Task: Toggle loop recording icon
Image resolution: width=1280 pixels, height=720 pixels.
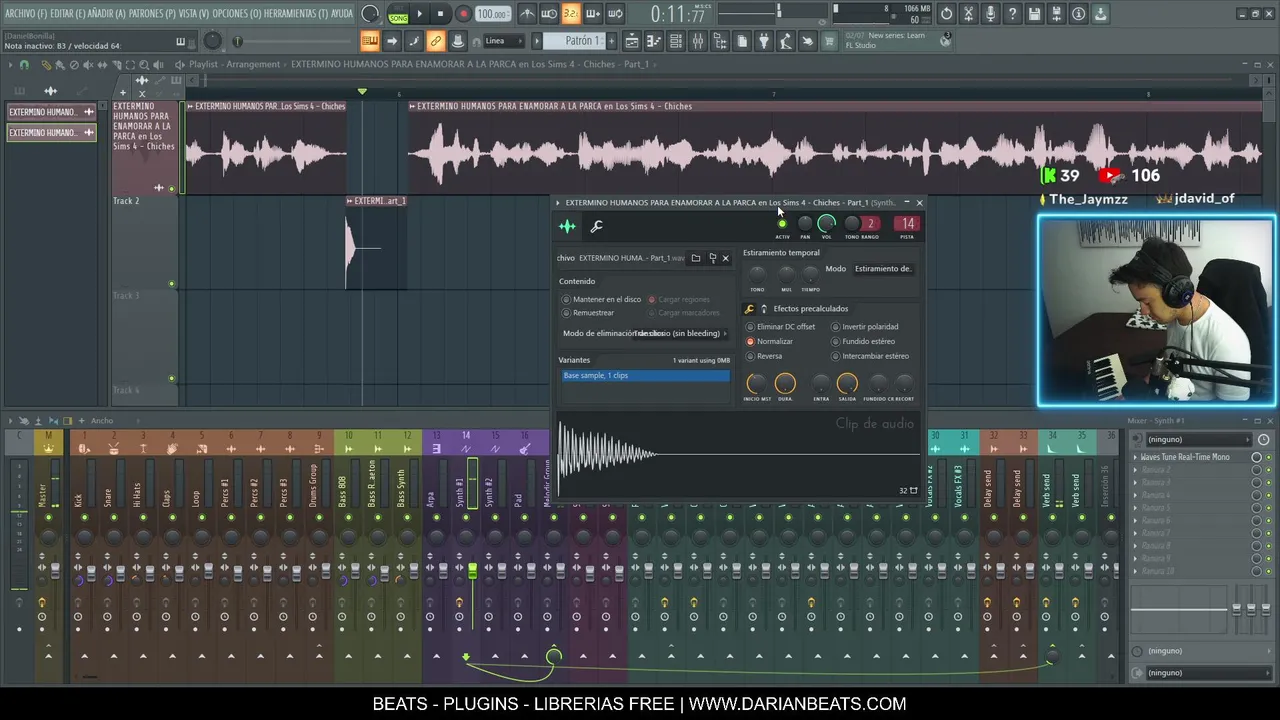Action: [x=615, y=14]
